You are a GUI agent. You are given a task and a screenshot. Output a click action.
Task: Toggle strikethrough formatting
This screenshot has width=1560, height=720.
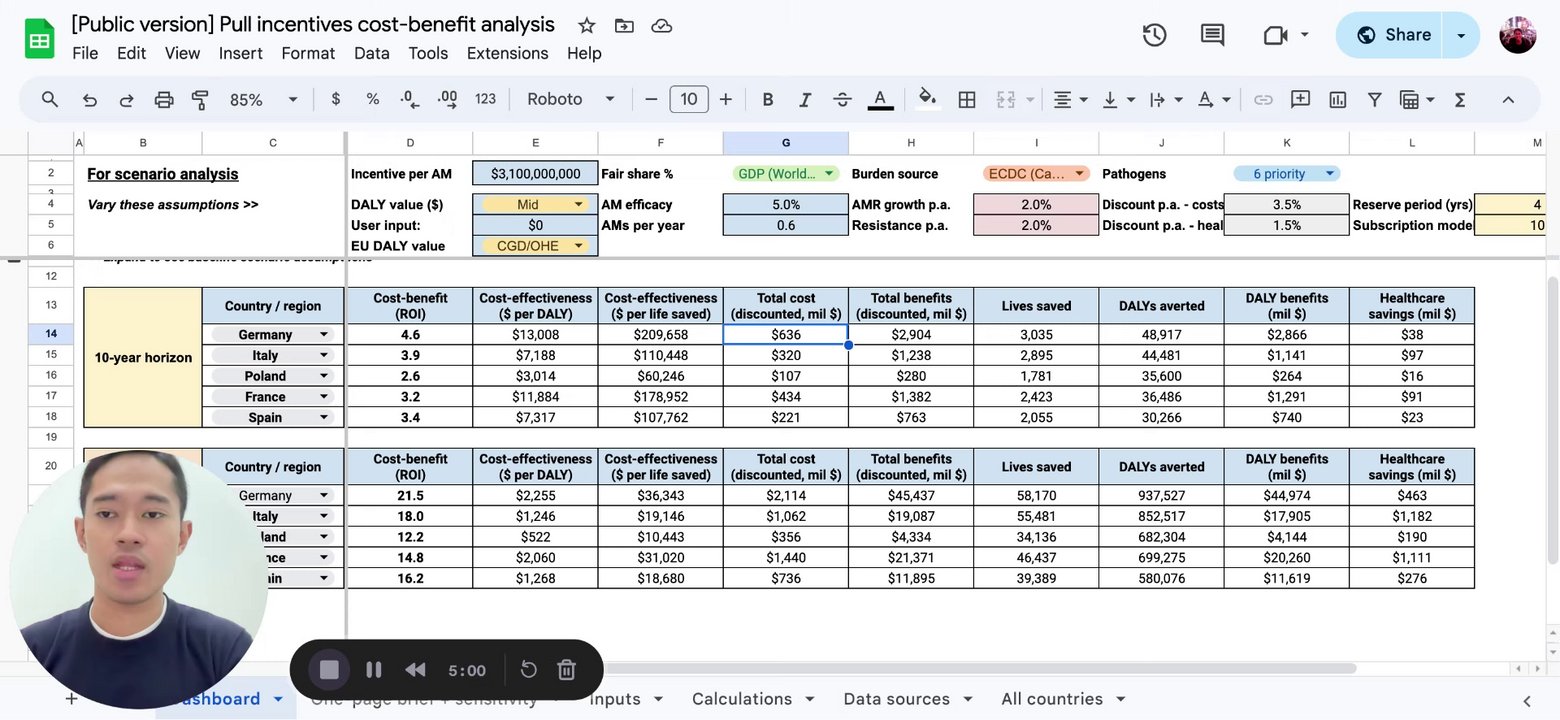click(x=842, y=99)
